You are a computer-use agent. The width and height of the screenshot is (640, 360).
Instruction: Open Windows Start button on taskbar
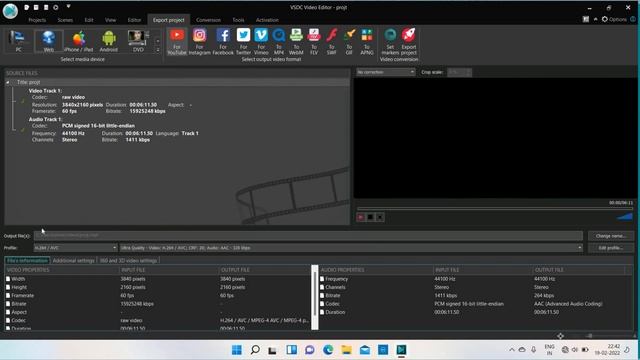click(237, 350)
